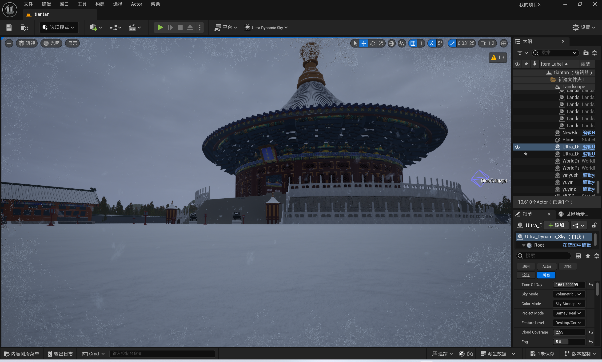Open the Sky mode dropdown

tap(569, 294)
